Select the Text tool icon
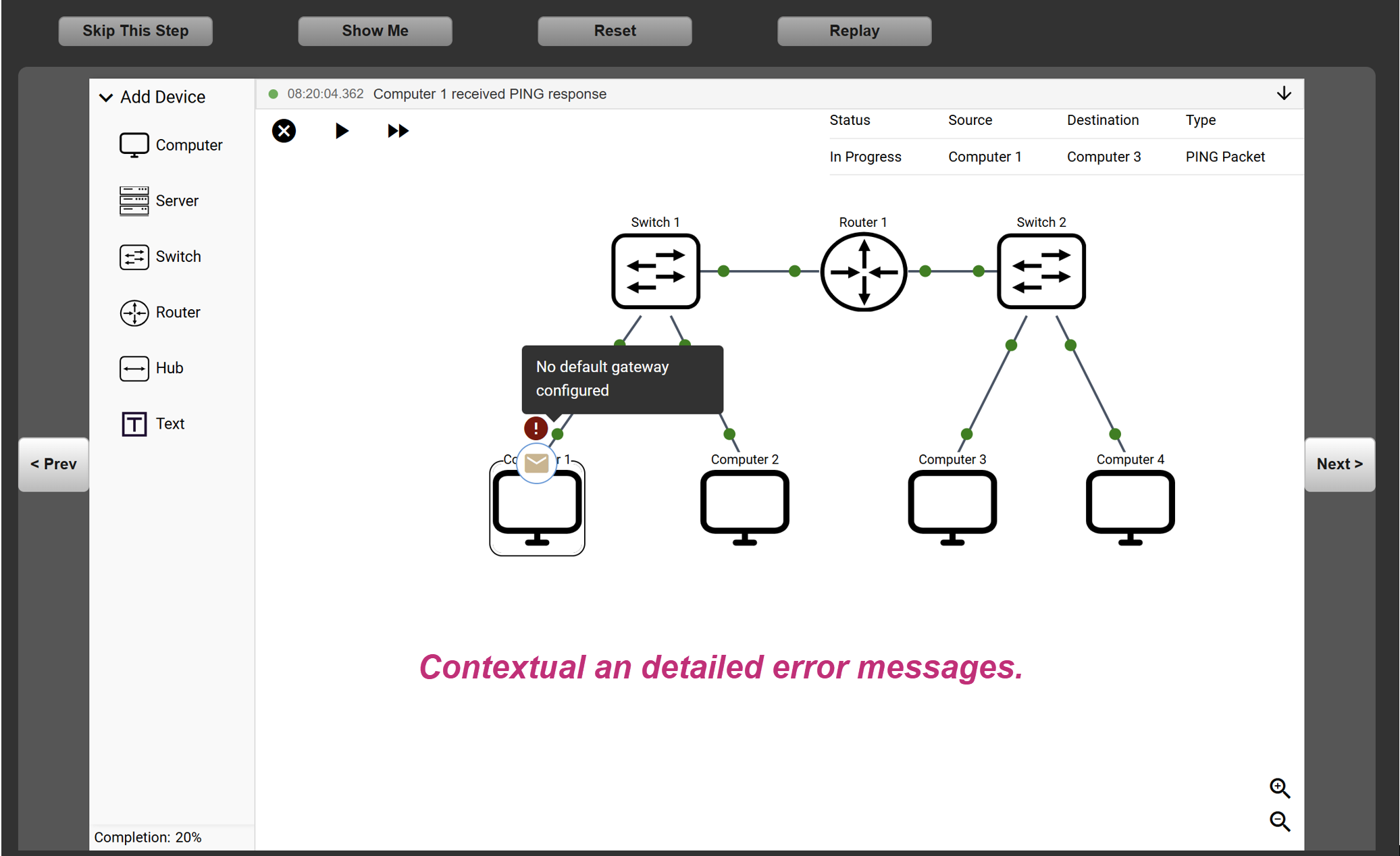1400x856 pixels. point(134,424)
